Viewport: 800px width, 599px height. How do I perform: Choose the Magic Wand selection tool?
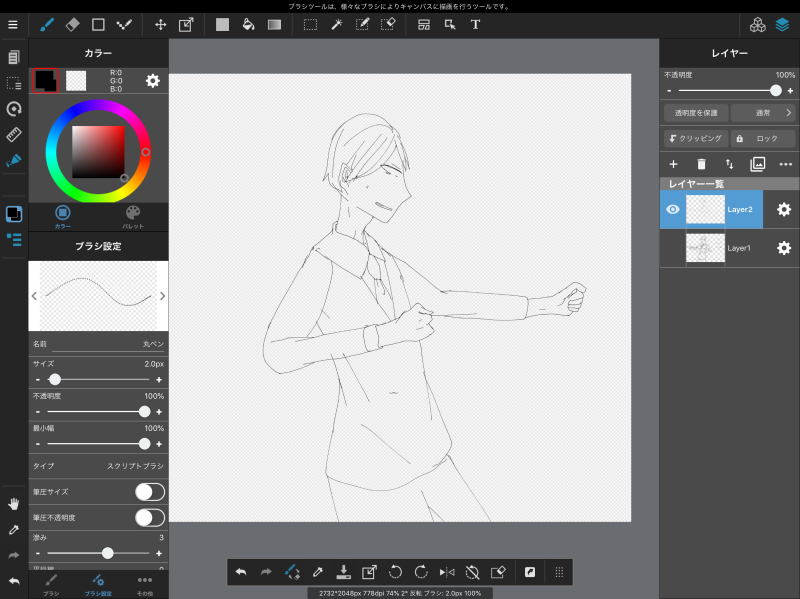(337, 24)
